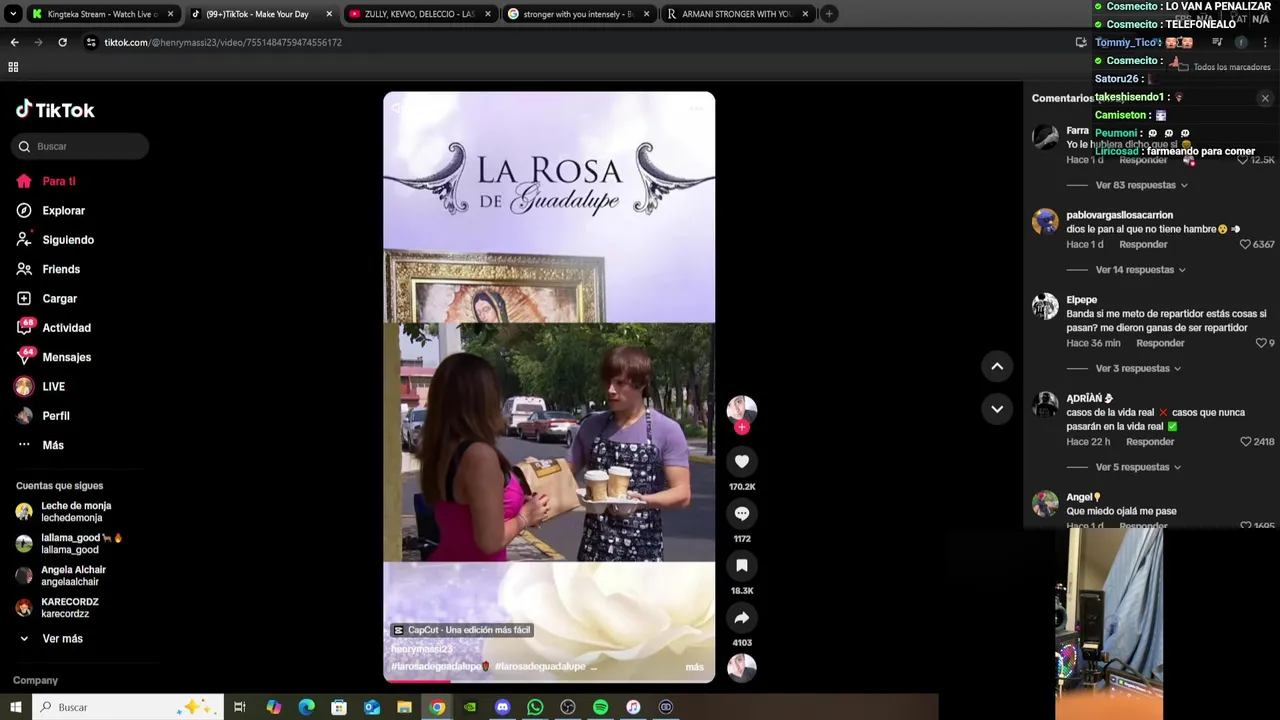Switch to stronger with you intensely tab

click(578, 14)
